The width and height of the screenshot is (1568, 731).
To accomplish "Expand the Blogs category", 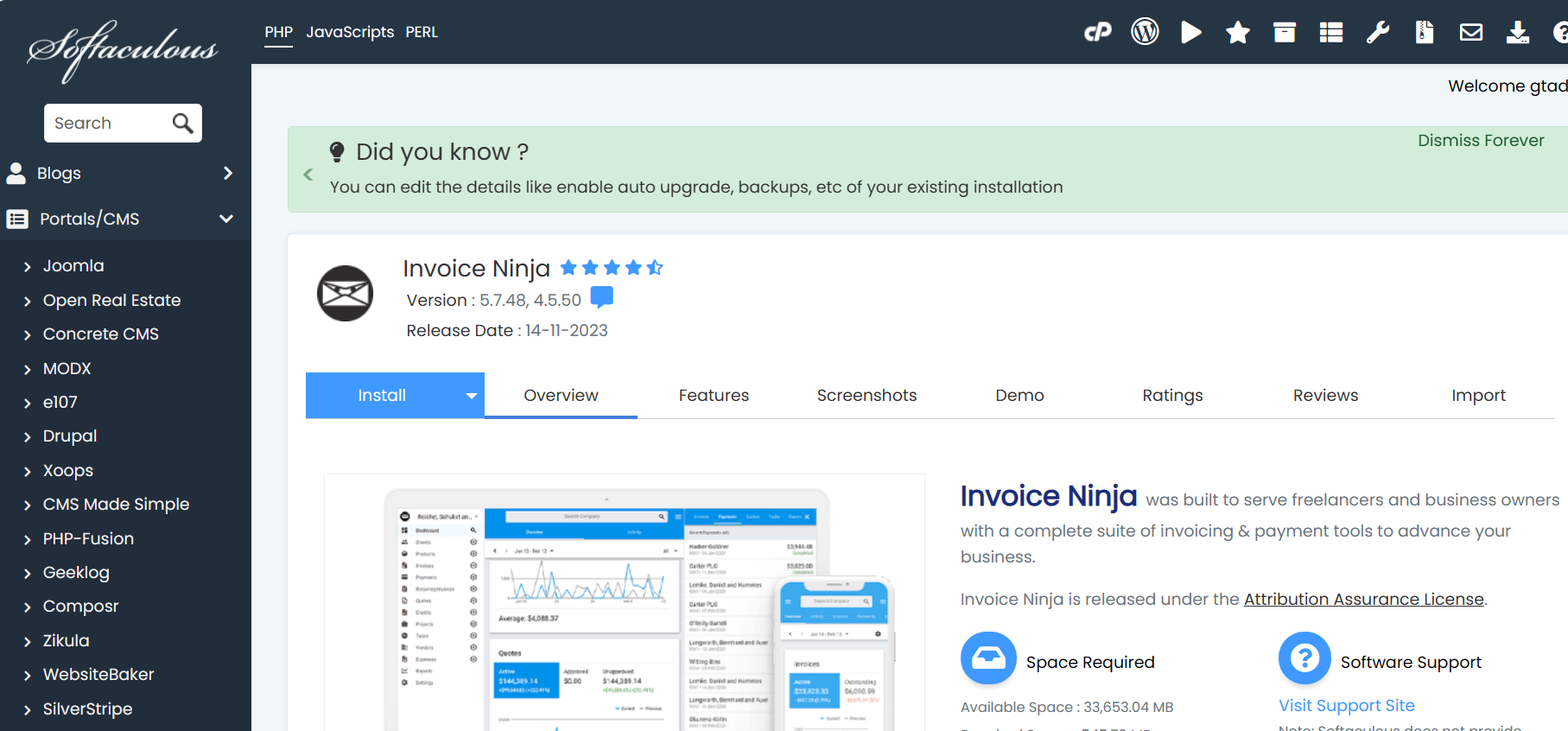I will tap(228, 174).
